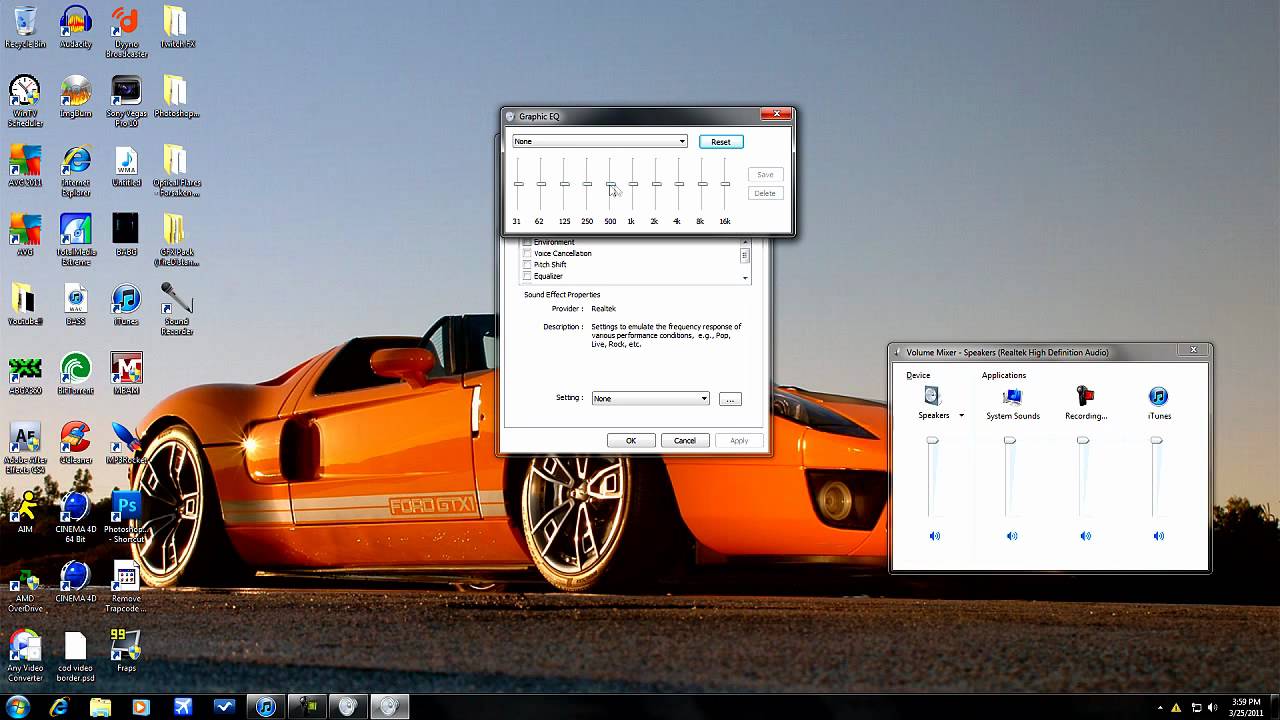Select the CINEMA 4D 64 Bit icon
The image size is (1280, 720).
click(x=76, y=517)
